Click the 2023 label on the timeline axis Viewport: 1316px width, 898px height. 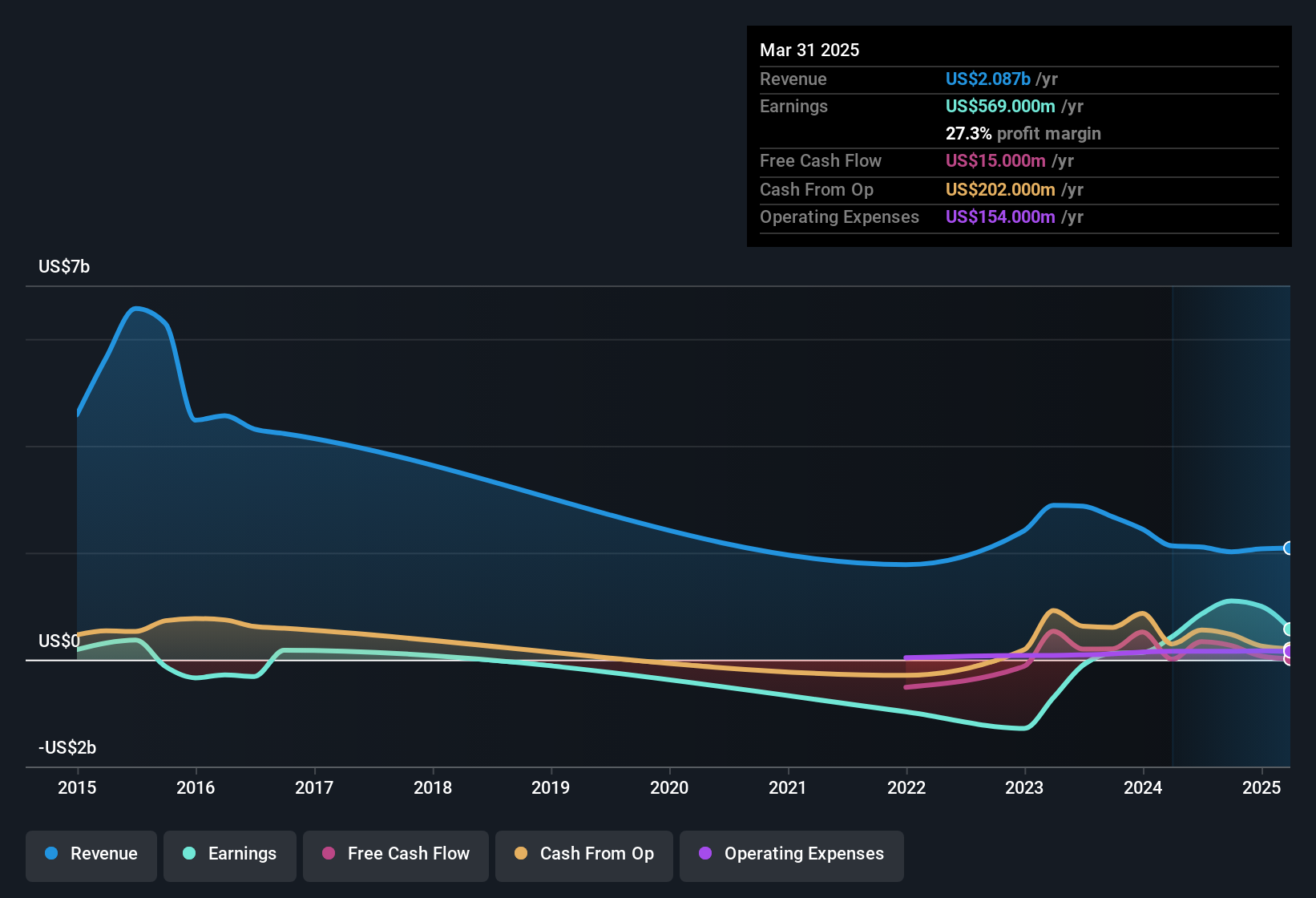pos(1023,788)
